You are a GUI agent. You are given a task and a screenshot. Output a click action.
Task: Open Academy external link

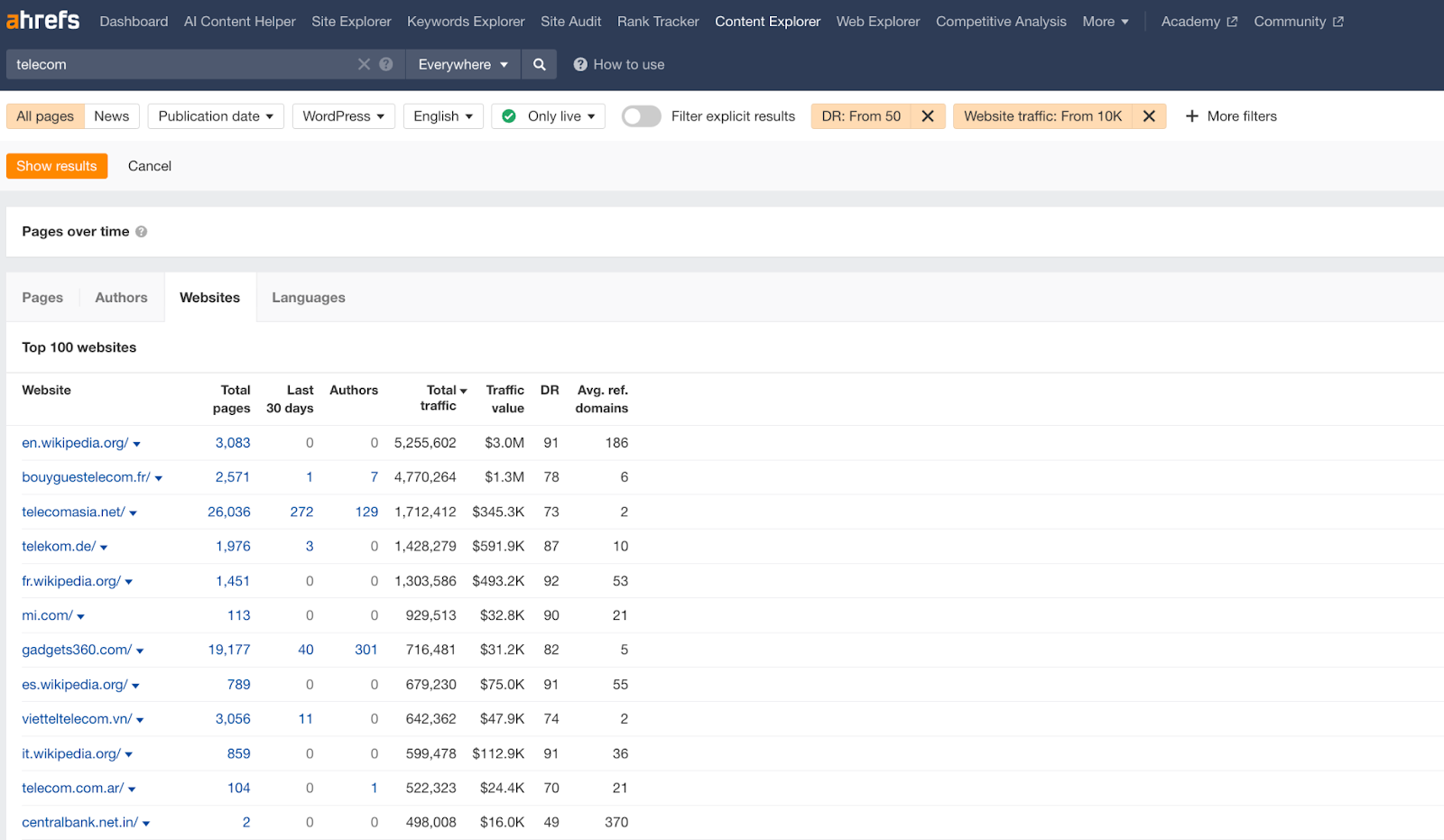[1199, 21]
